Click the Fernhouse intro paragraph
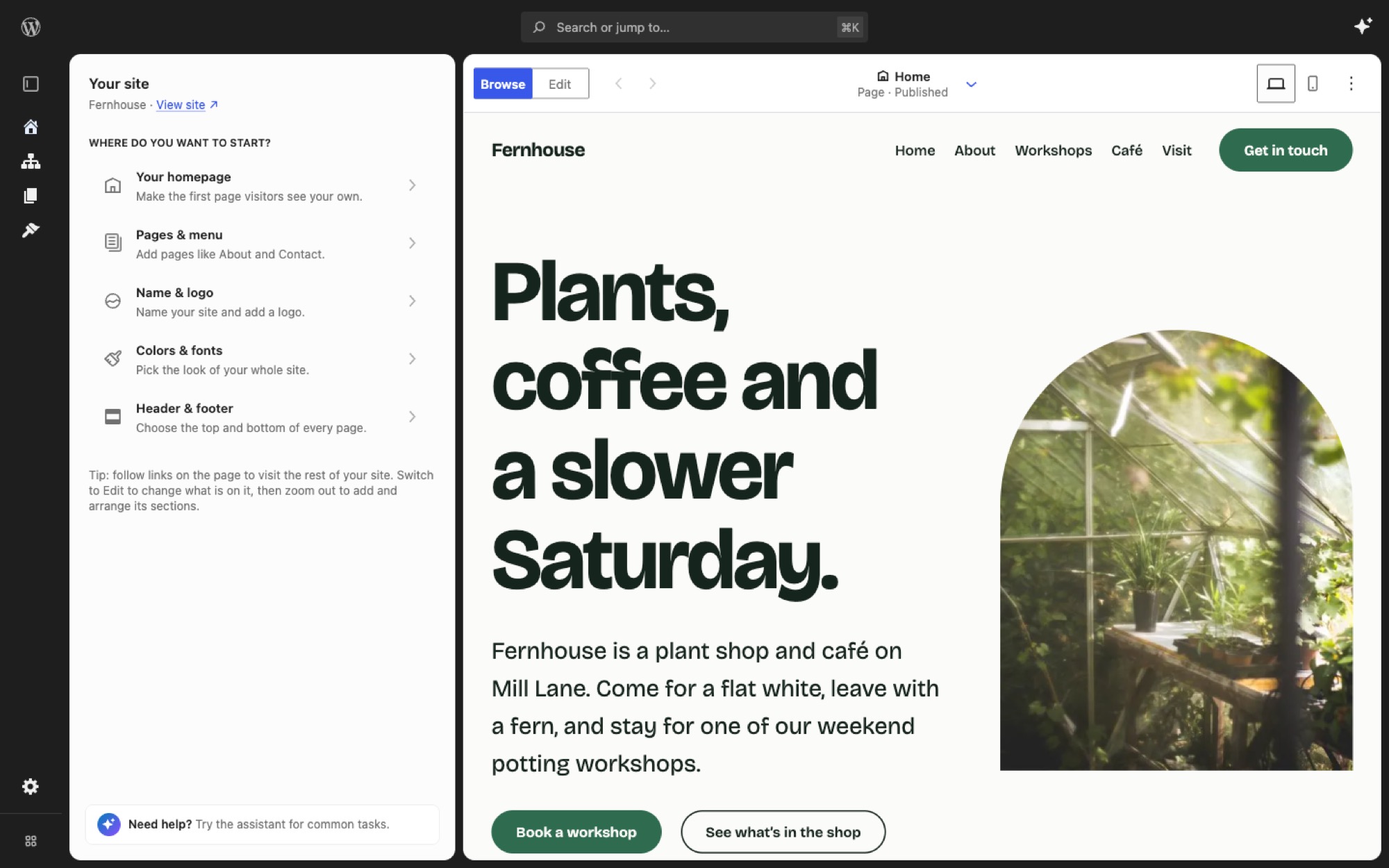This screenshot has height=868, width=1389. coord(715,707)
